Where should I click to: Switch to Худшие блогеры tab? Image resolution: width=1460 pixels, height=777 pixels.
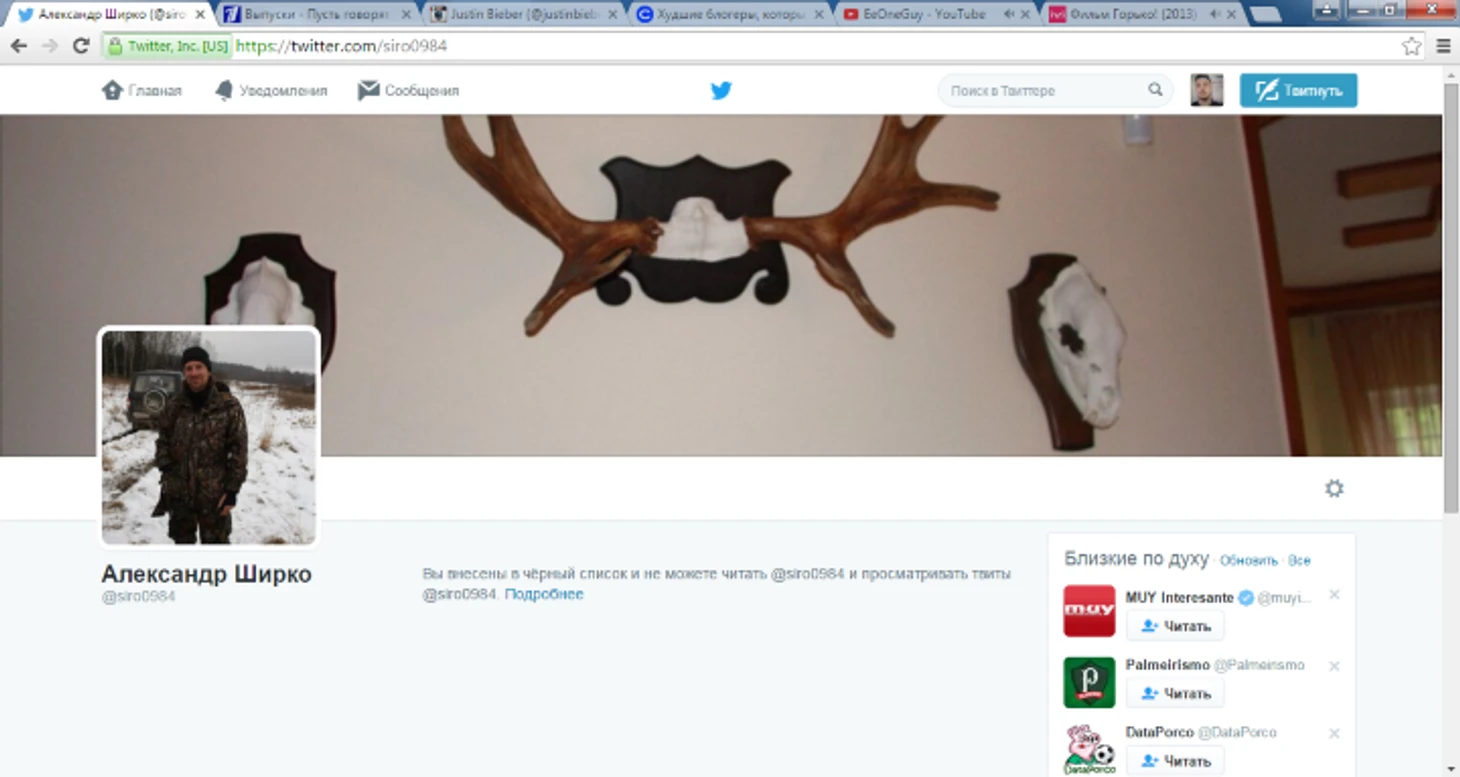tap(733, 15)
